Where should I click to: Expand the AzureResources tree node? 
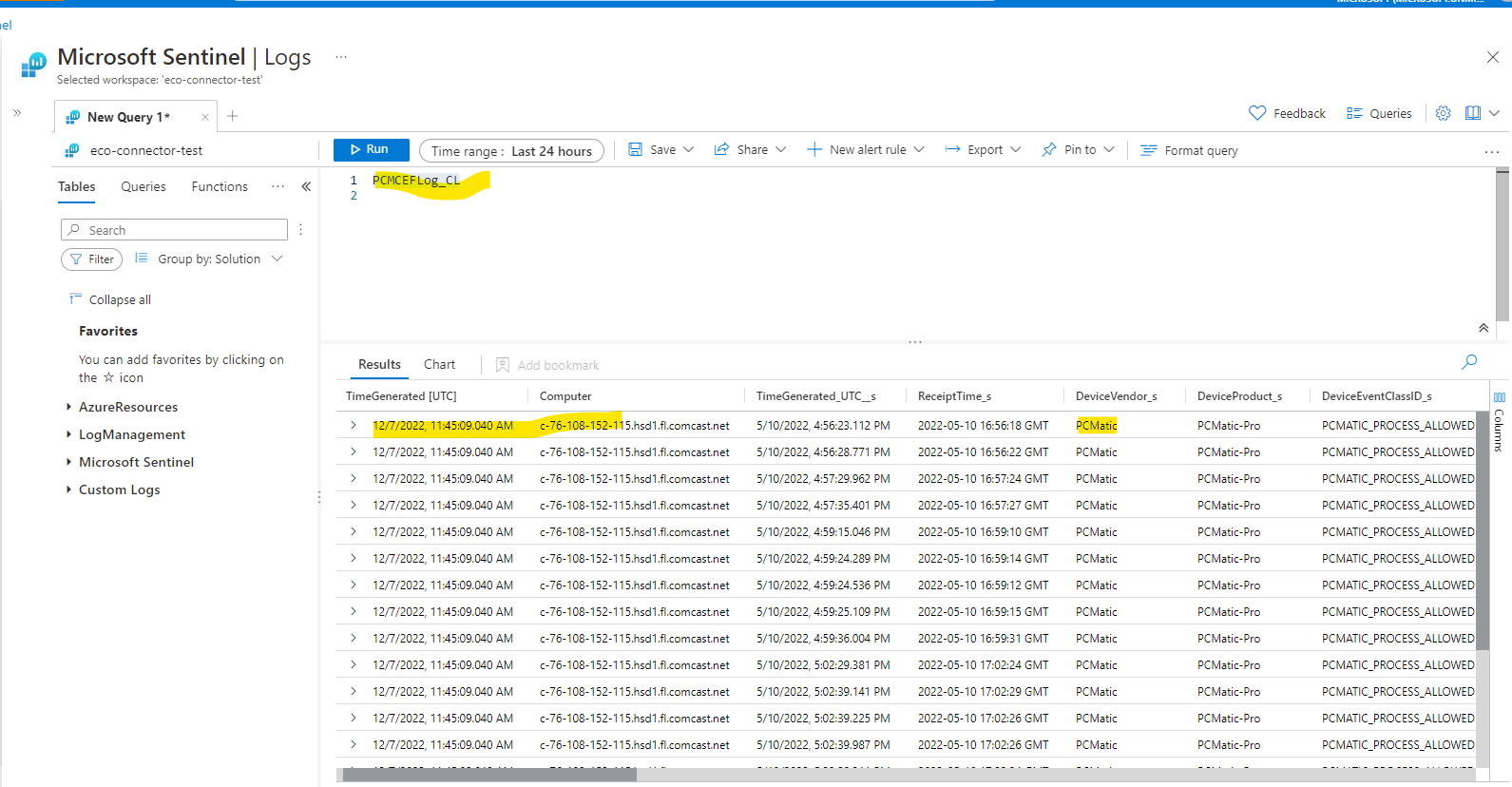pyautogui.click(x=68, y=407)
